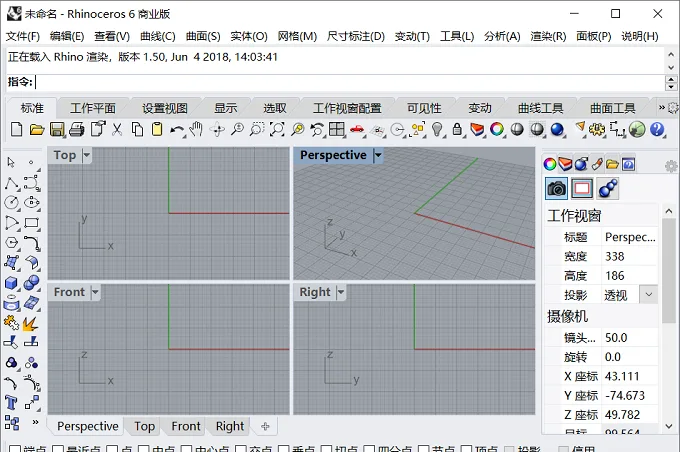Select the Rectangle tool in sidebar
680x452 pixels.
[x=32, y=223]
